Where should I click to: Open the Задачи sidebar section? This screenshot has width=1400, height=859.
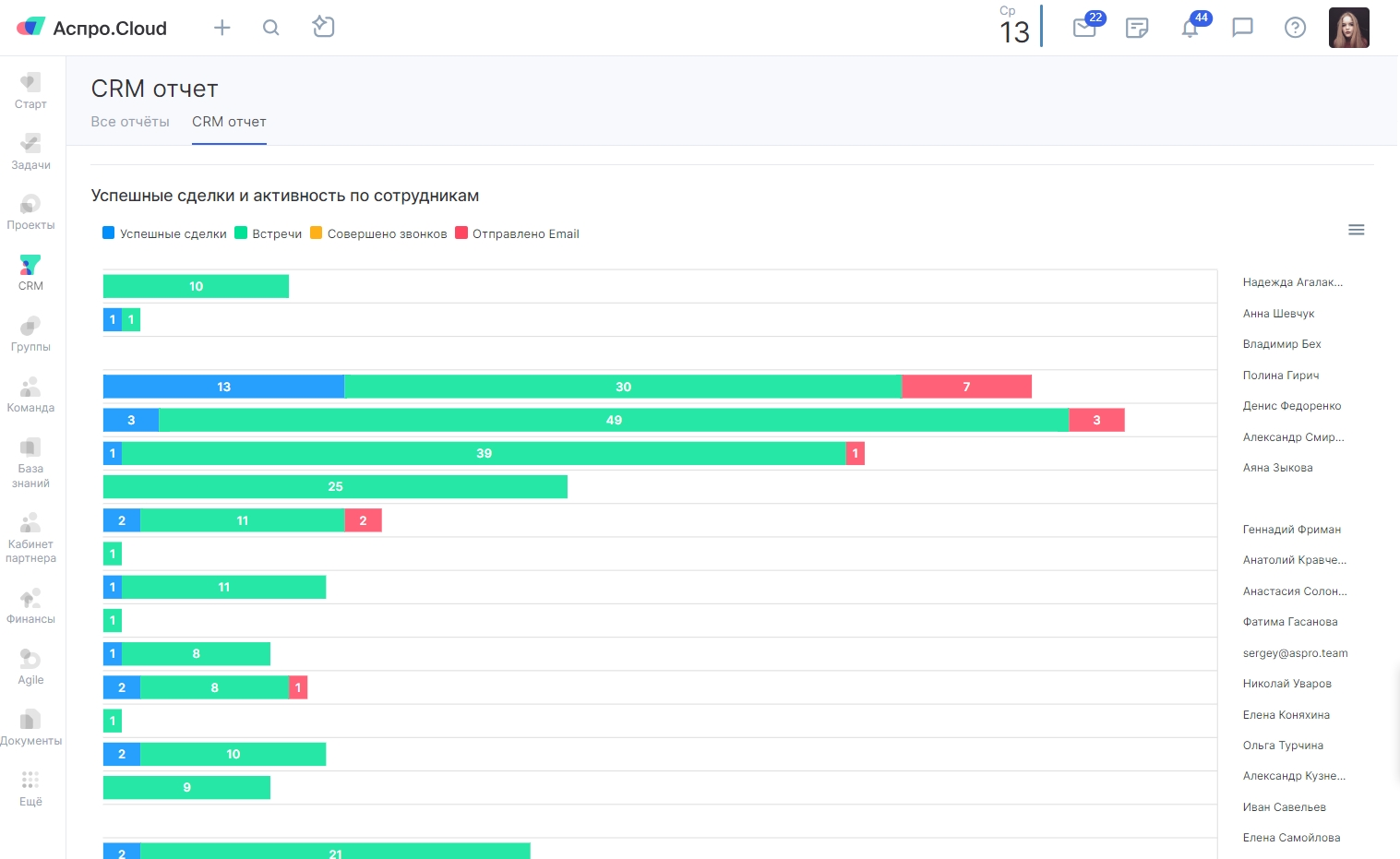pos(30,151)
